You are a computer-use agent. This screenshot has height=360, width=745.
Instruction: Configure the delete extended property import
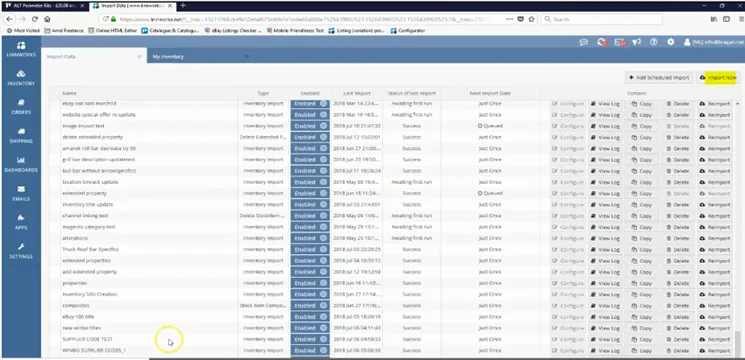pos(568,137)
